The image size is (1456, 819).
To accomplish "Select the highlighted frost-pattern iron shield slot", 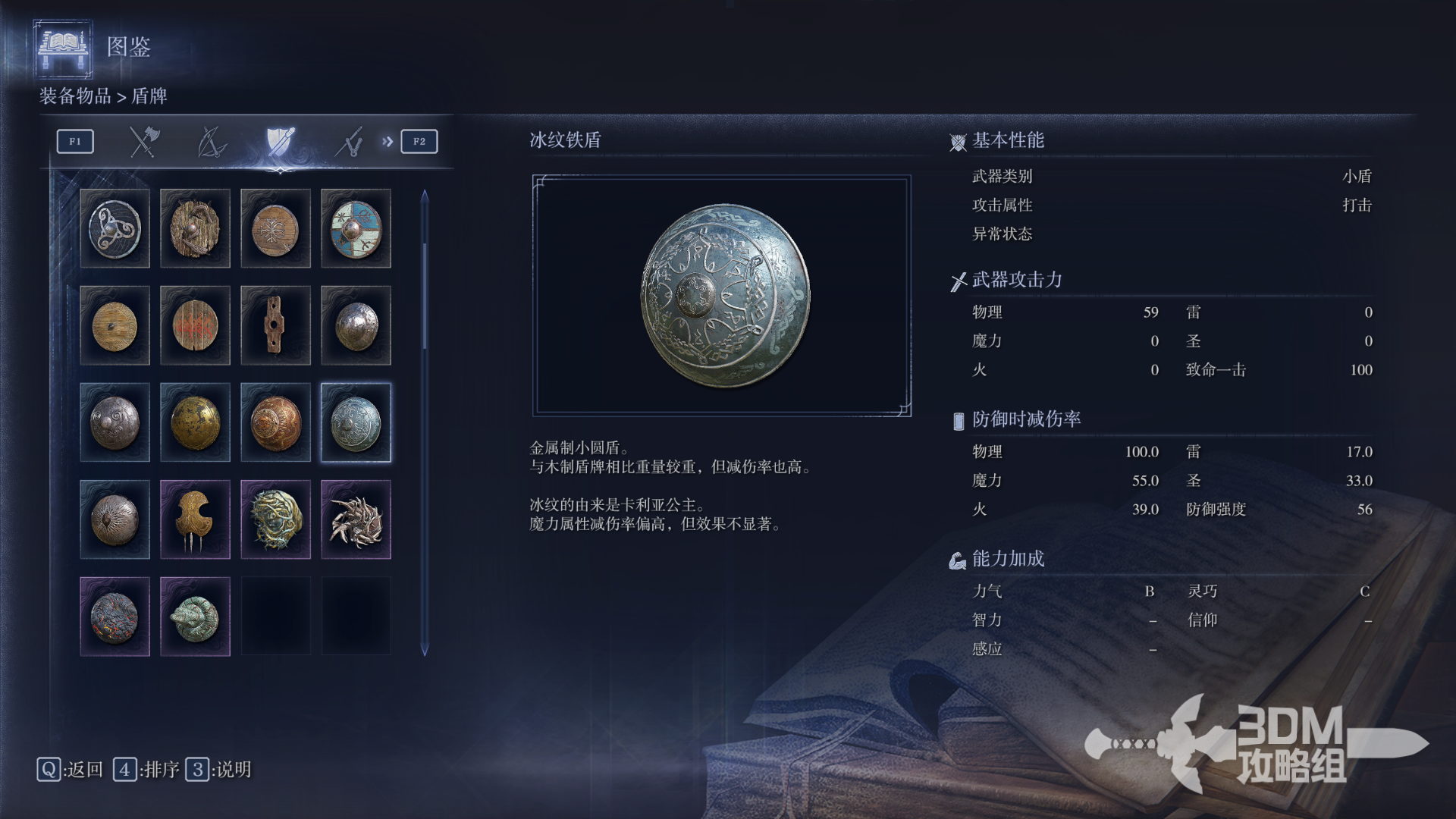I will tap(356, 422).
